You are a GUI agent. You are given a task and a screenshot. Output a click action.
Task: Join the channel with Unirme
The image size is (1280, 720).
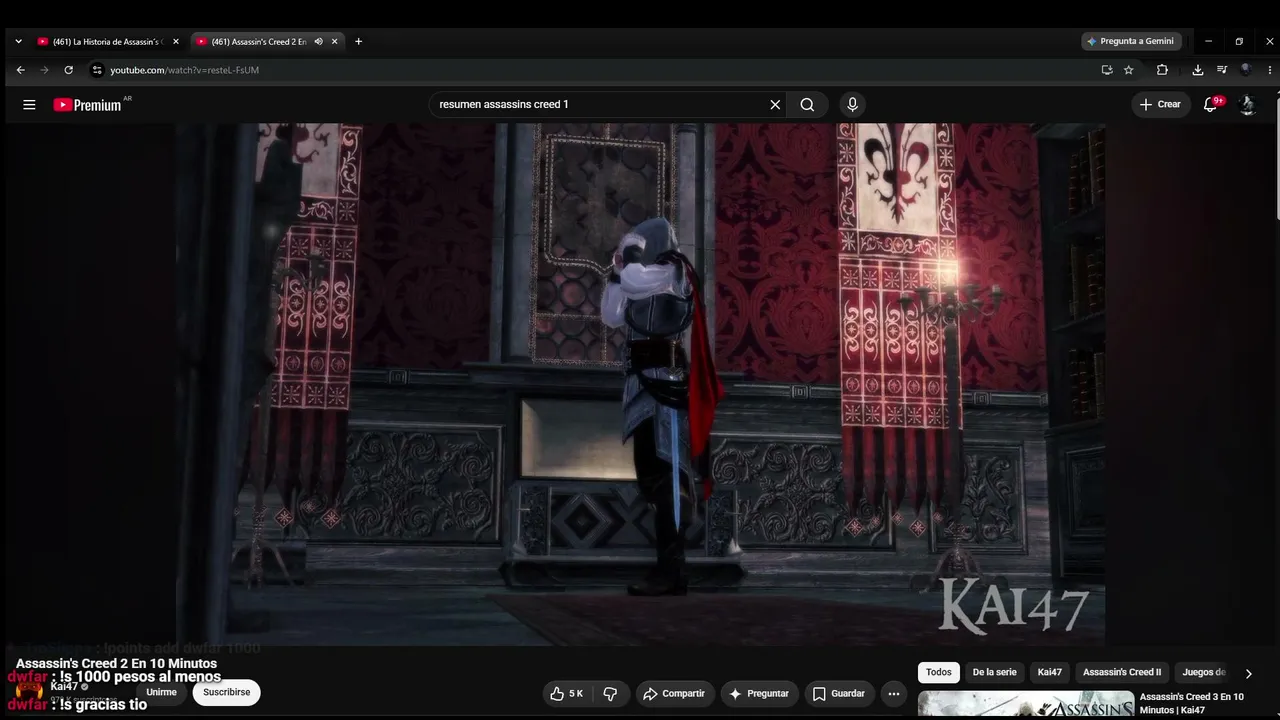161,692
